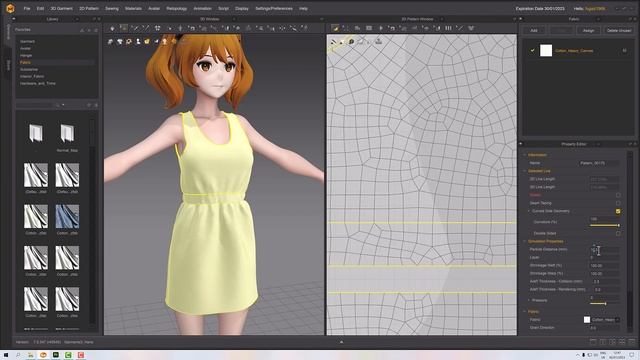Select Hardware_and_Trims in Library favorites

pyautogui.click(x=38, y=83)
